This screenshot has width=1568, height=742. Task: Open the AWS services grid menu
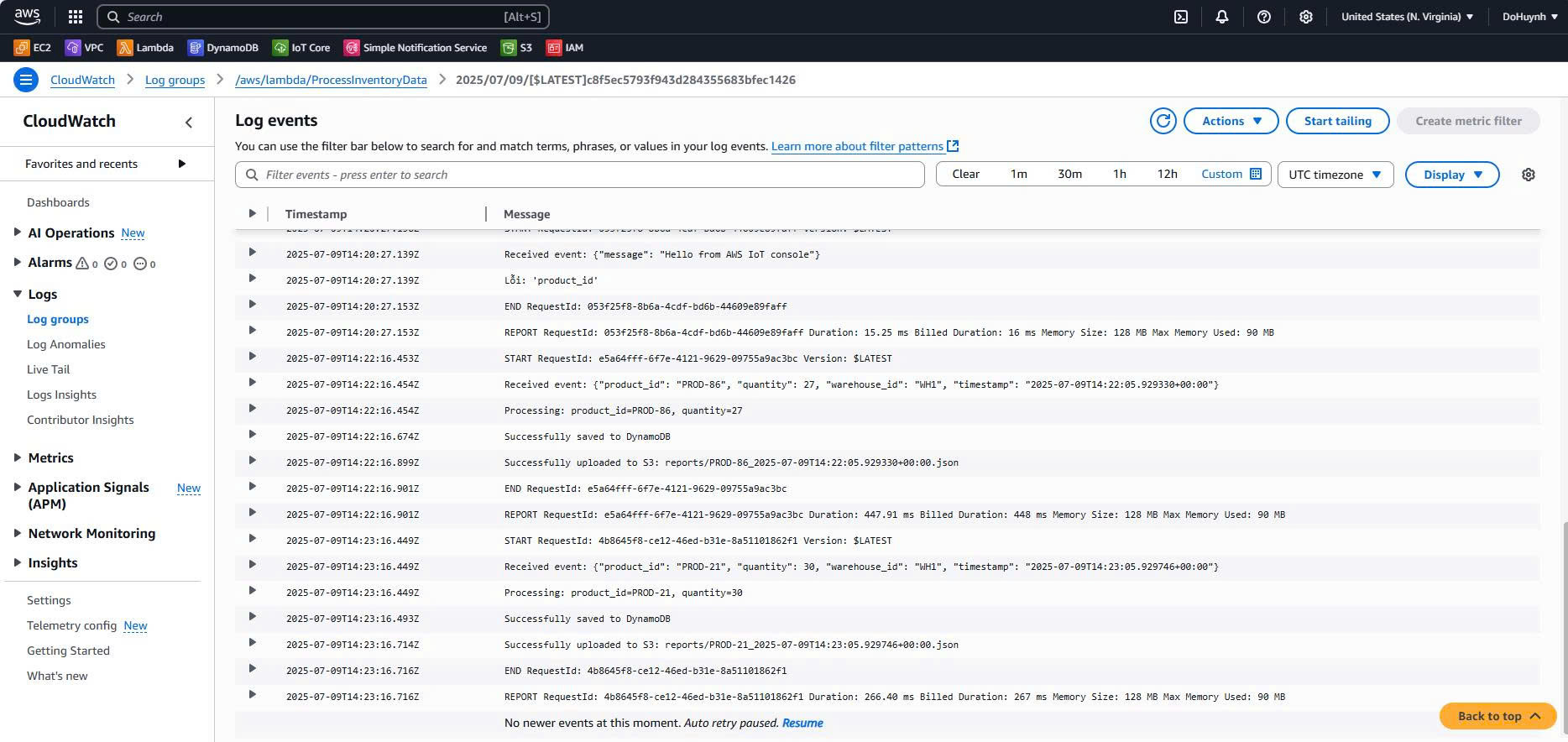point(76,17)
